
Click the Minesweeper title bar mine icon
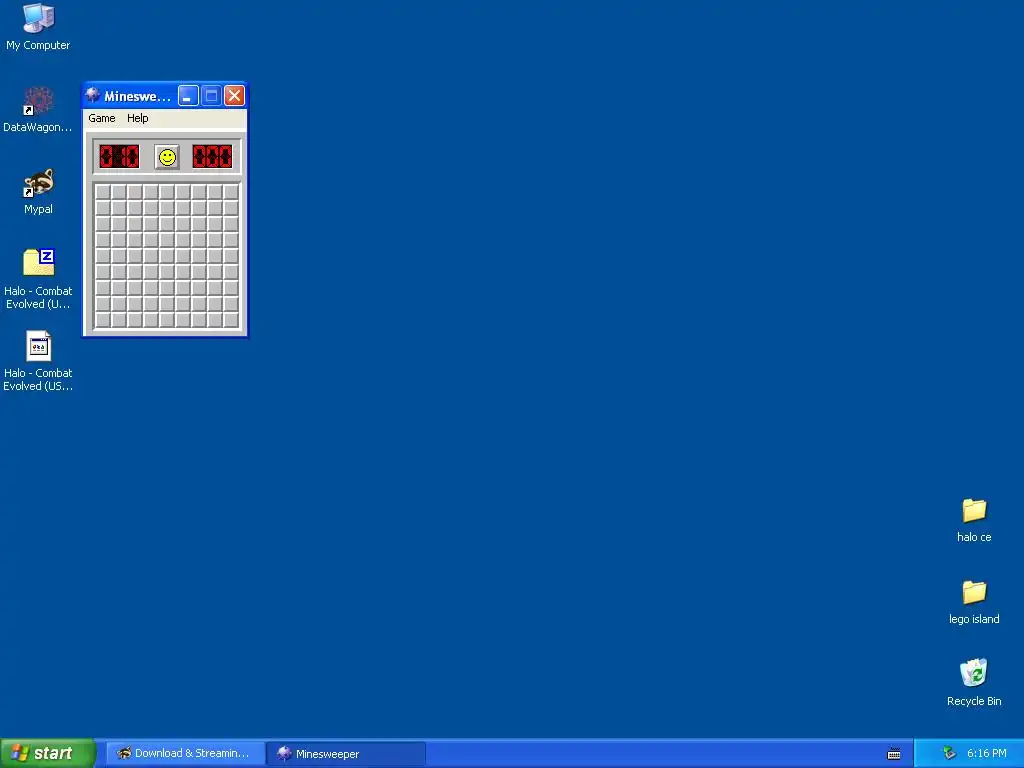click(x=93, y=95)
